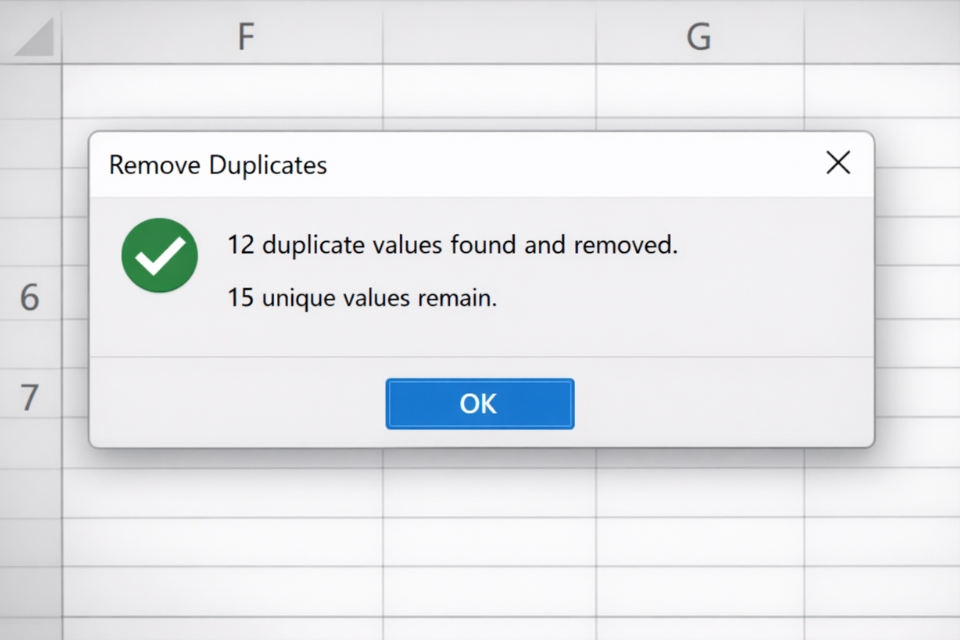Select column G header
Screen dimensions: 960x640
[698, 35]
